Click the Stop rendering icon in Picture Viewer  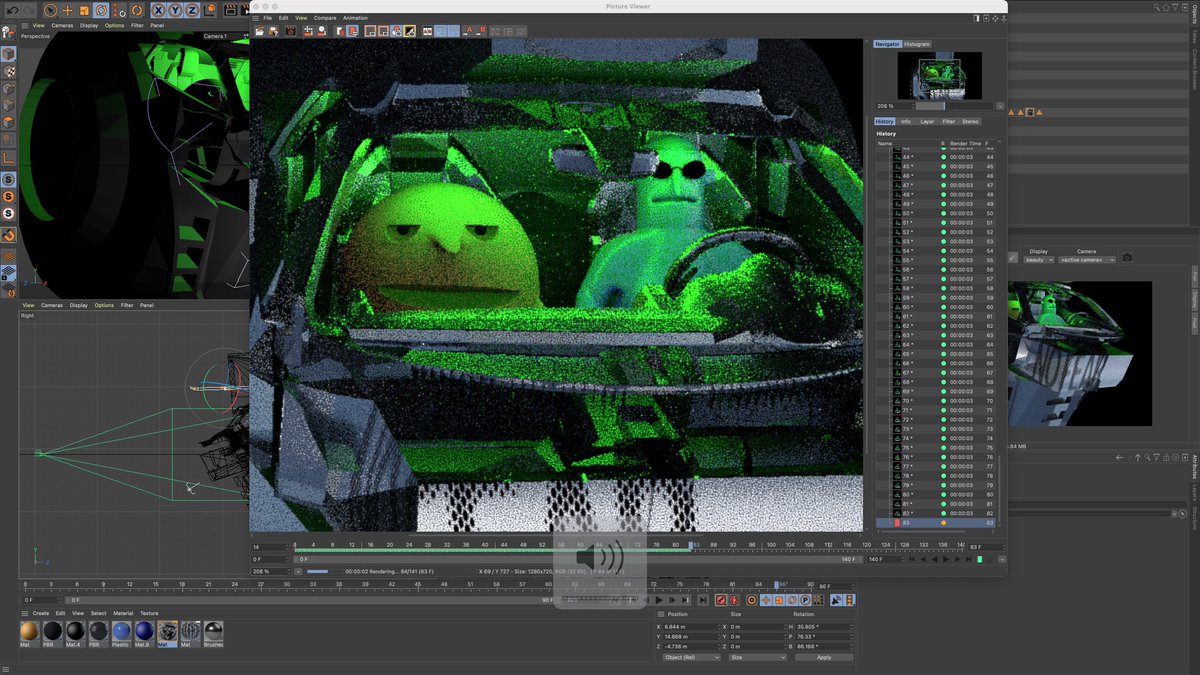pos(291,31)
